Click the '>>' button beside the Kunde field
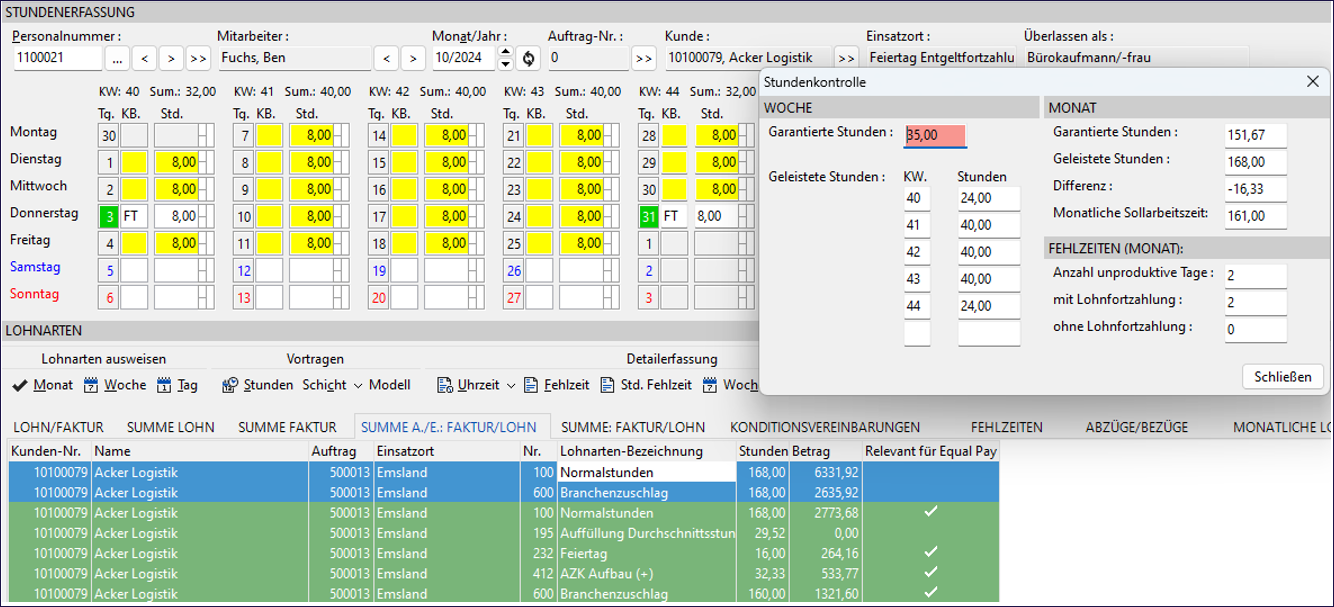This screenshot has height=607, width=1334. click(x=846, y=58)
